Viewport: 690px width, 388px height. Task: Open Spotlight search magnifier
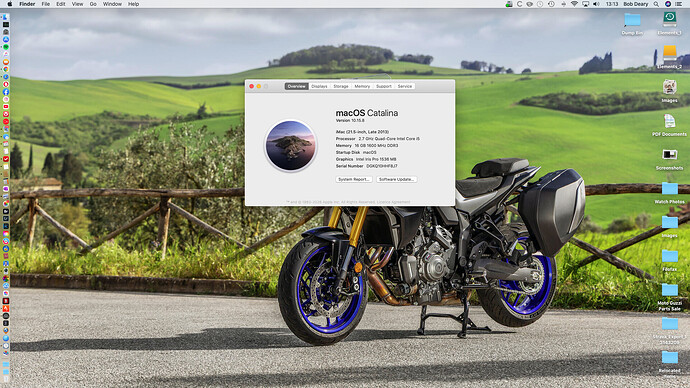pyautogui.click(x=656, y=4)
